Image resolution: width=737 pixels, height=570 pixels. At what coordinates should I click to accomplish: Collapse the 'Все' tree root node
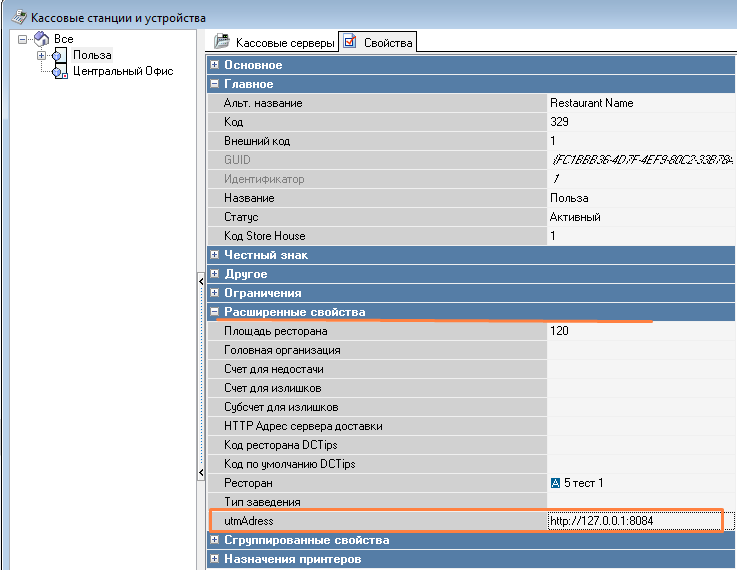23,39
